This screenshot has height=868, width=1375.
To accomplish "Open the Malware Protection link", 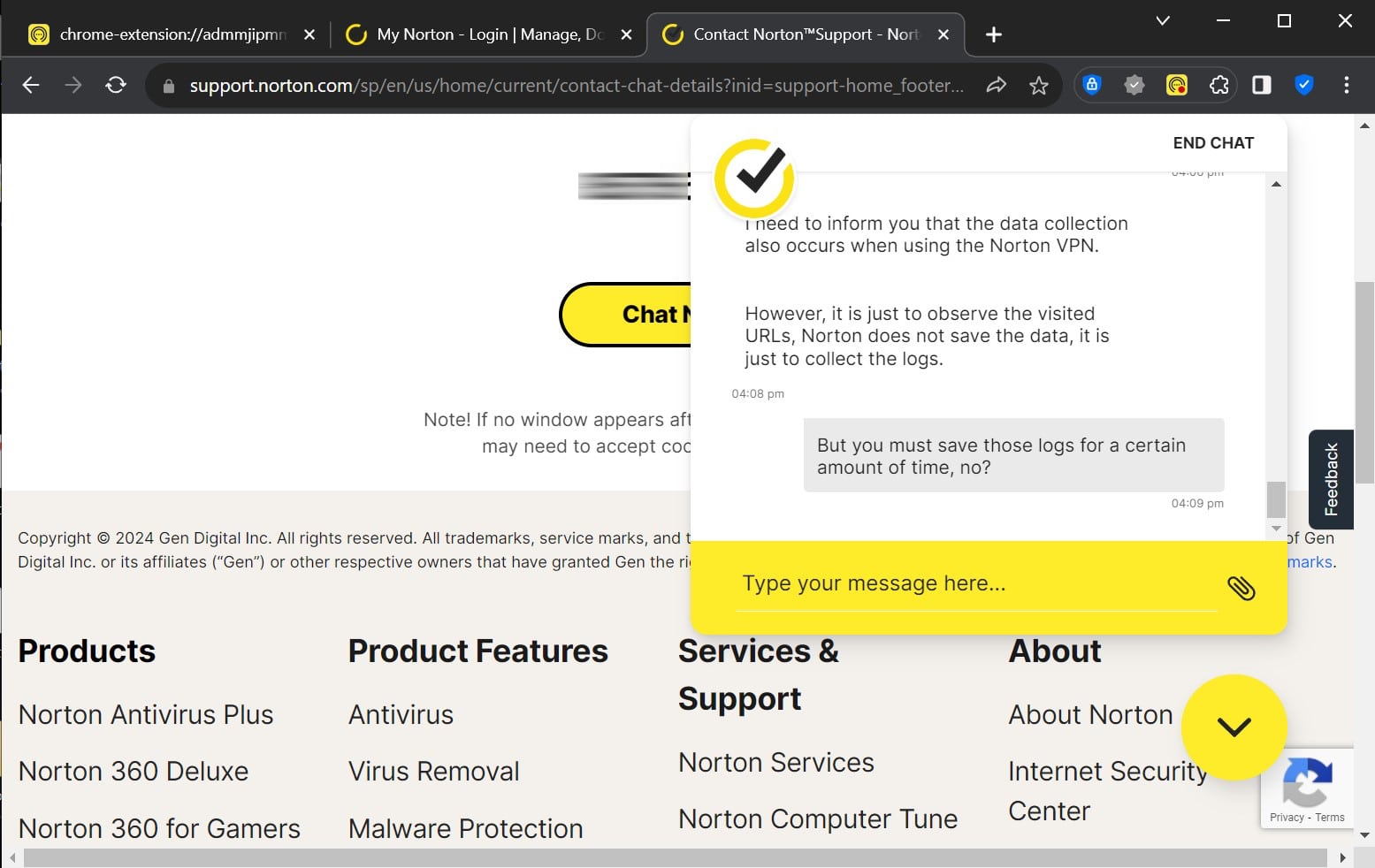I will point(465,828).
